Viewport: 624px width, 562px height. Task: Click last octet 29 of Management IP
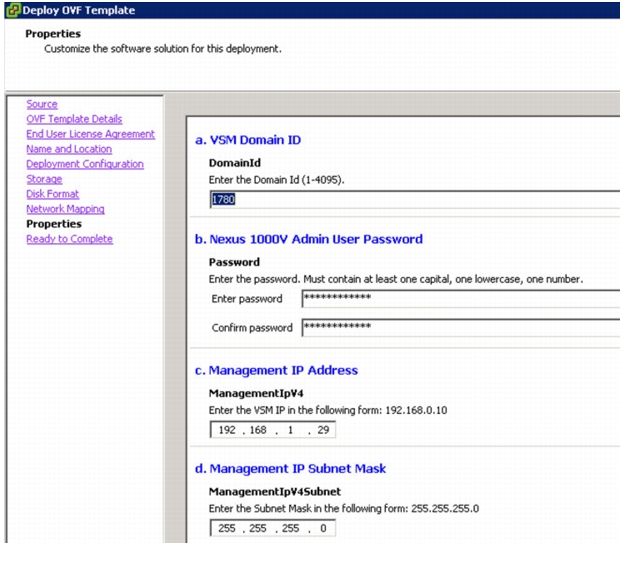click(323, 430)
